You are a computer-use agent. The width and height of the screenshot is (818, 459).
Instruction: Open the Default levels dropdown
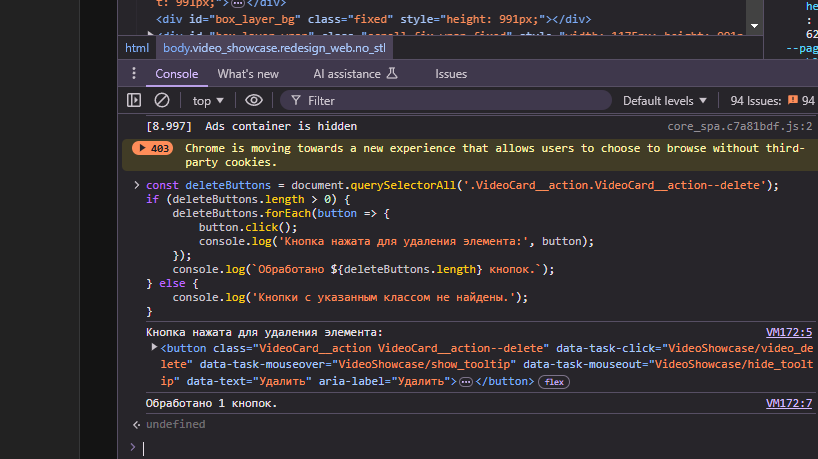664,100
